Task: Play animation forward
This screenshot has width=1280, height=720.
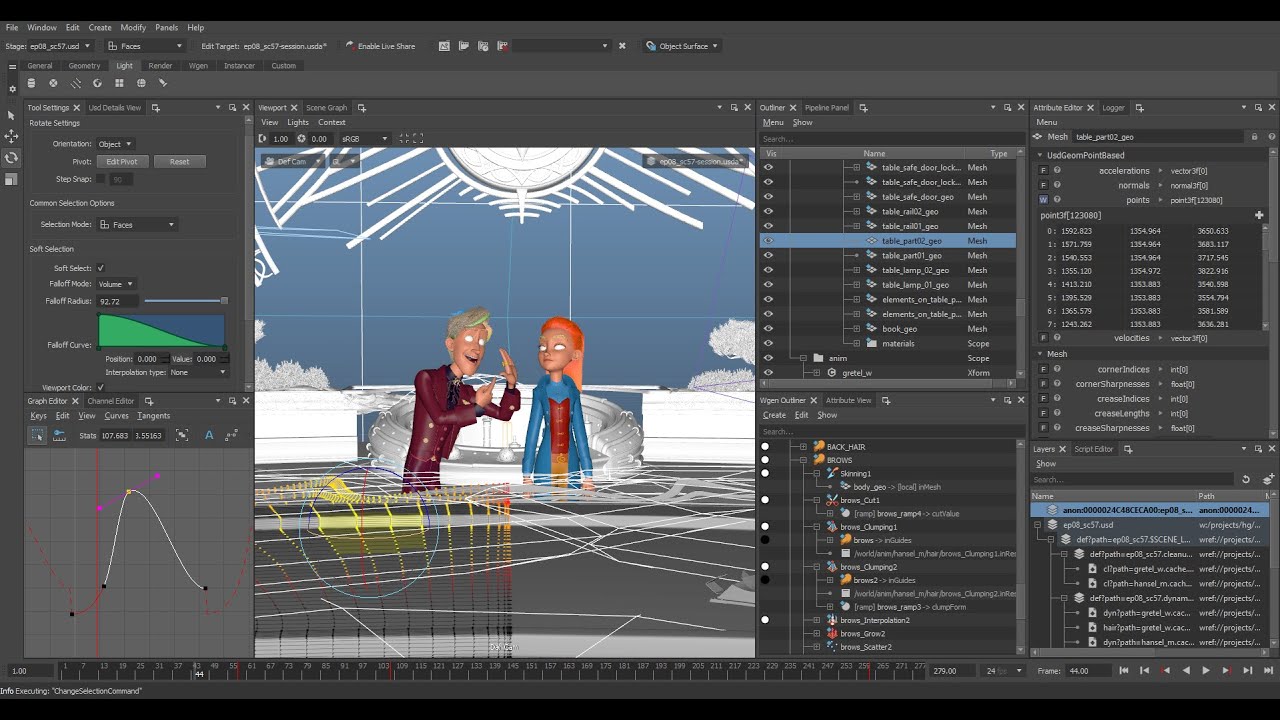Action: click(x=1205, y=671)
